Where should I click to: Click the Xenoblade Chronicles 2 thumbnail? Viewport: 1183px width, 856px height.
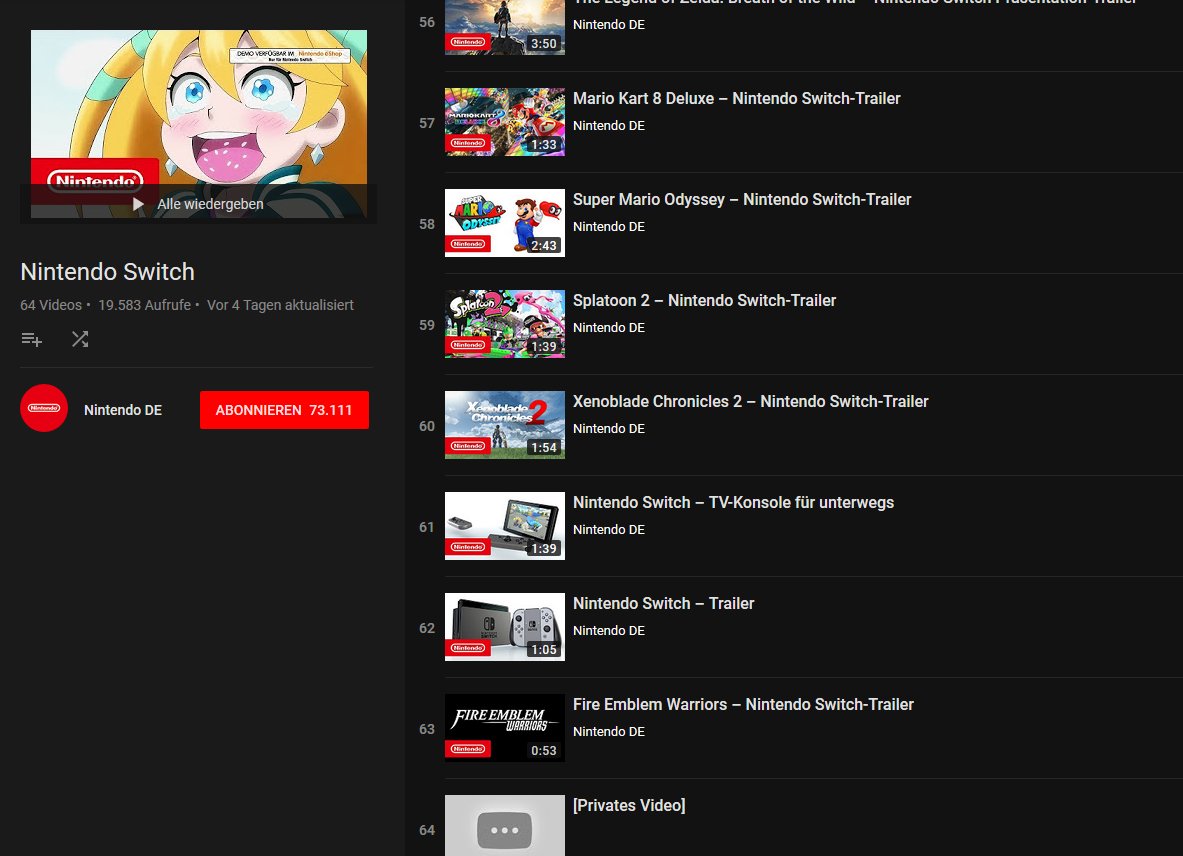[505, 425]
